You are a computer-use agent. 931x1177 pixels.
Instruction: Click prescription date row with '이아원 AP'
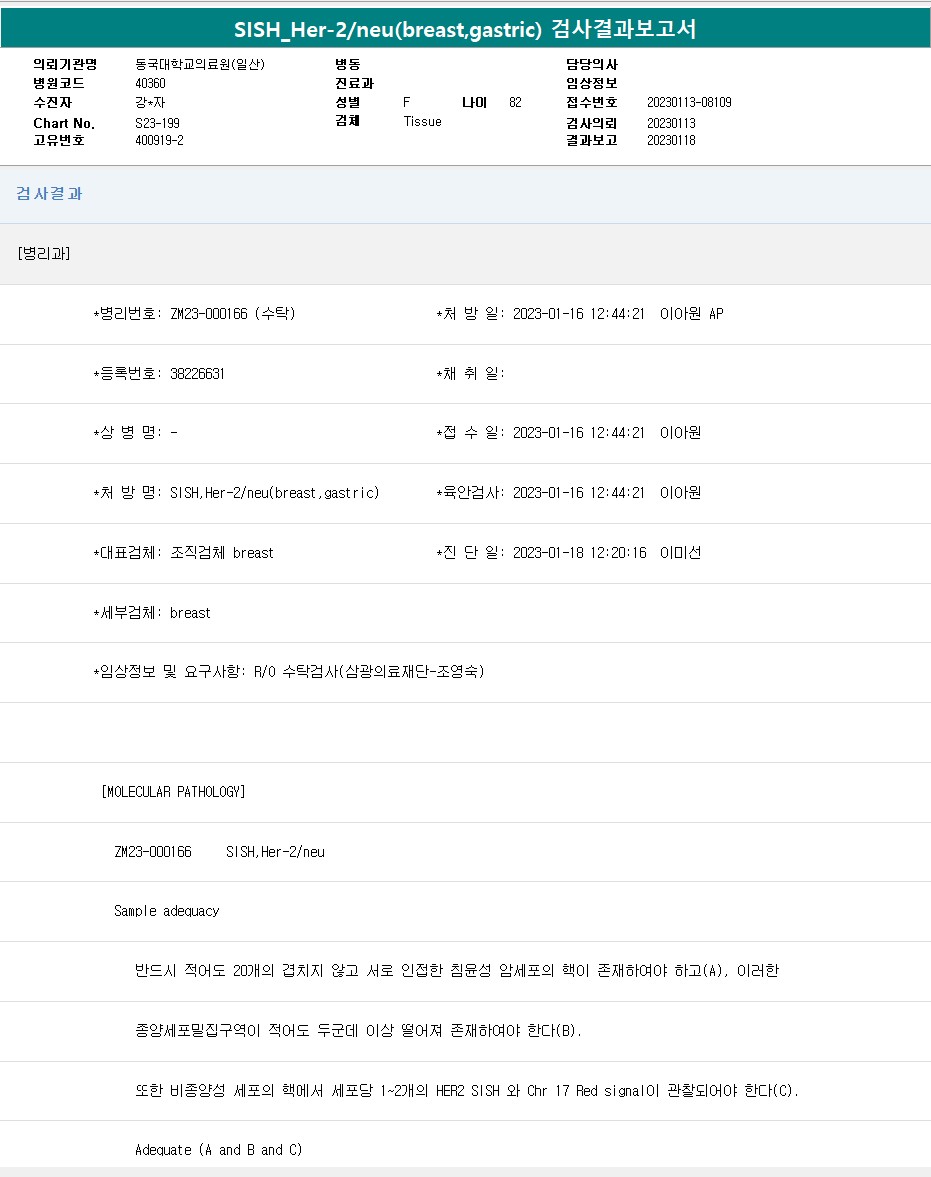click(x=580, y=314)
